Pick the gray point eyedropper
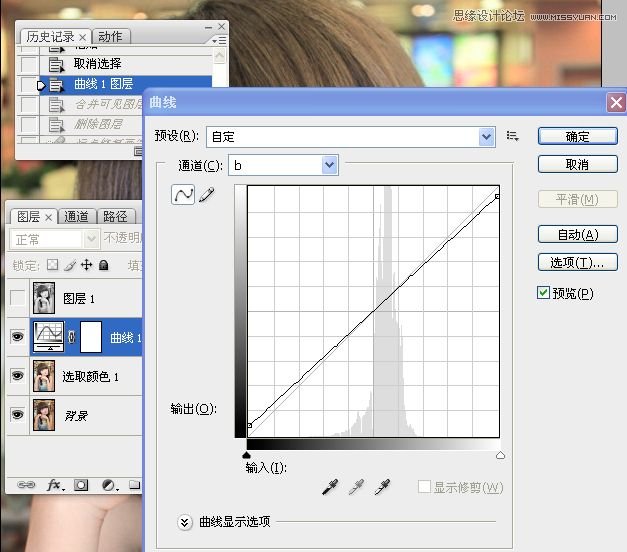627x552 pixels. (x=356, y=487)
